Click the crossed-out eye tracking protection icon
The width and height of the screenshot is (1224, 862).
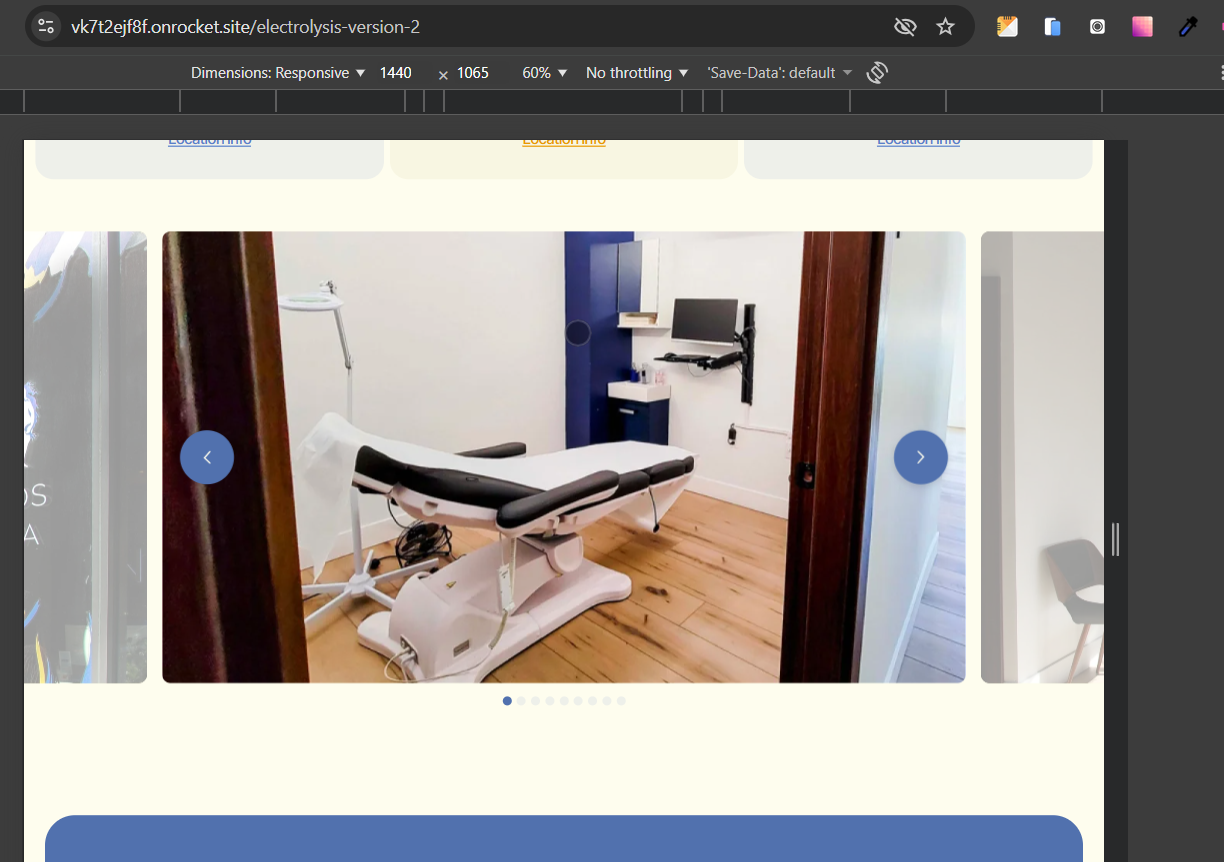(905, 27)
